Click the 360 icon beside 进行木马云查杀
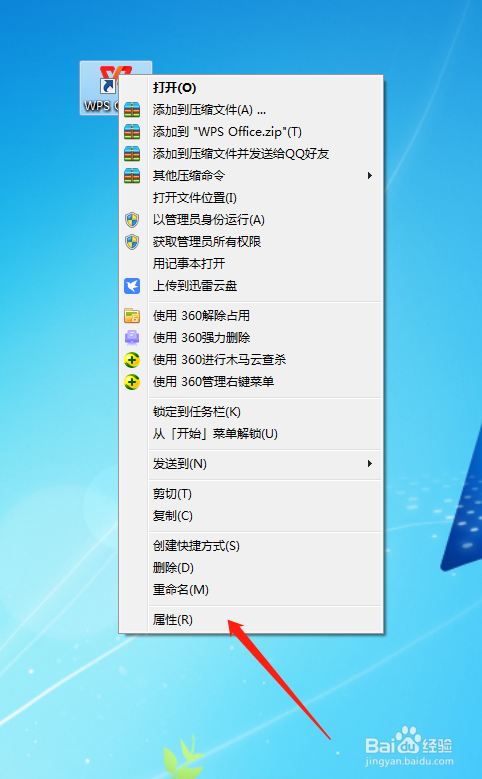The width and height of the screenshot is (482, 779). point(132,360)
